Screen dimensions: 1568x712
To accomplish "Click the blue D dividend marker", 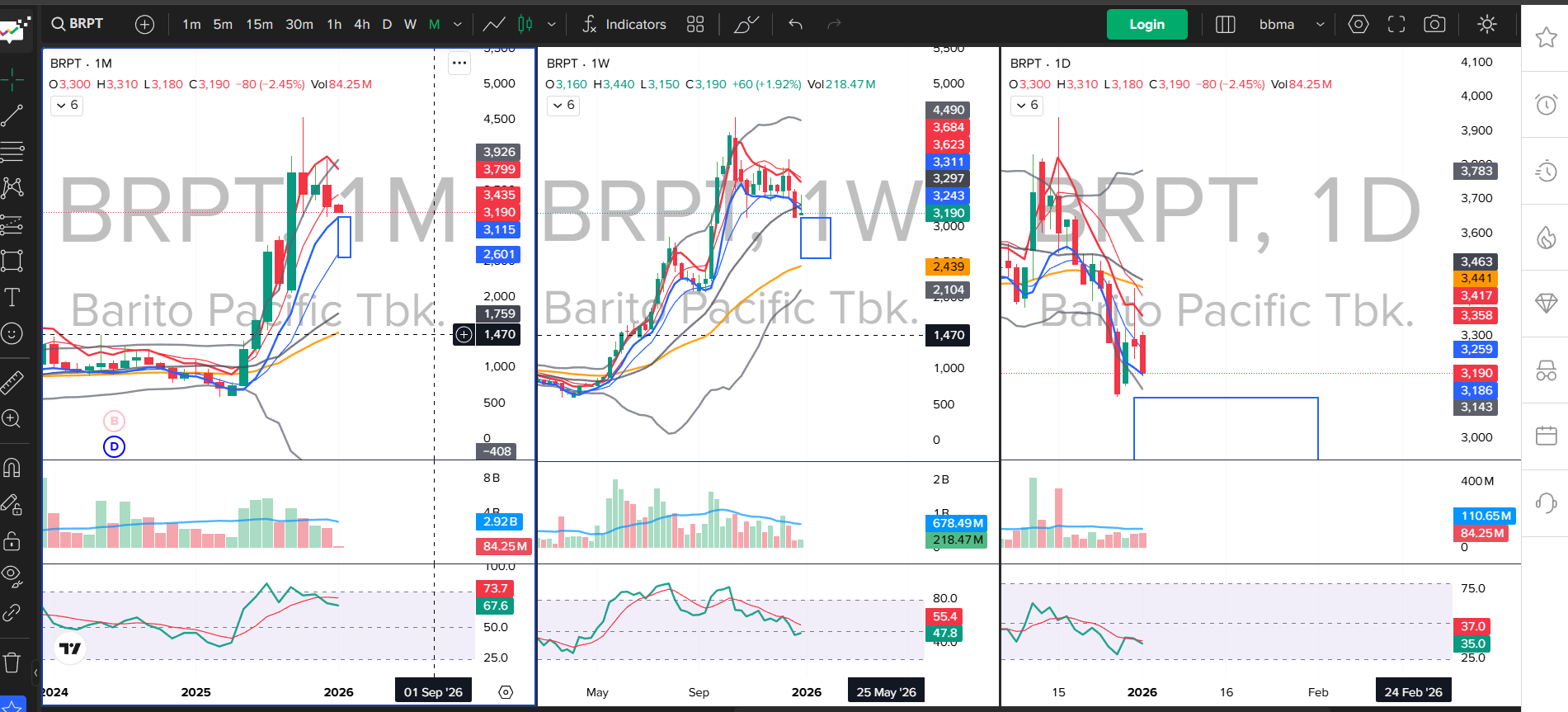I will [x=114, y=446].
